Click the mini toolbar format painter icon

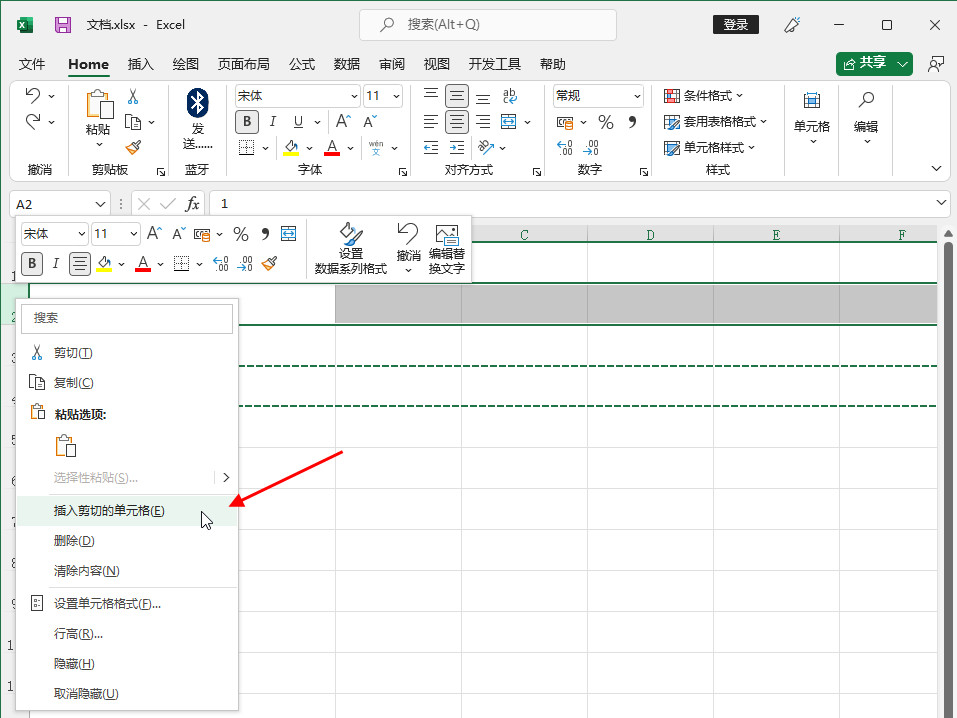269,263
